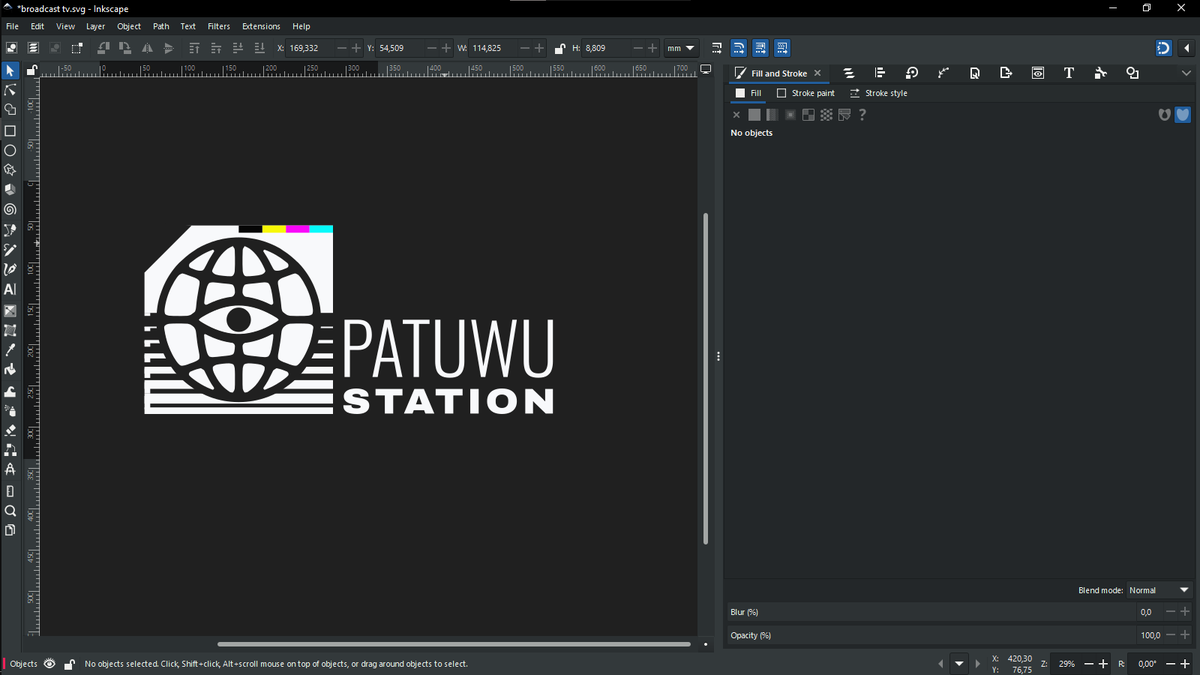Decrease the zoom percentage

tap(1089, 664)
